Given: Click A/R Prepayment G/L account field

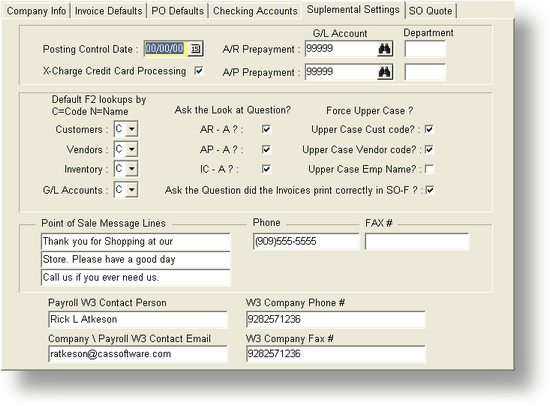Looking at the screenshot, I should (341, 49).
